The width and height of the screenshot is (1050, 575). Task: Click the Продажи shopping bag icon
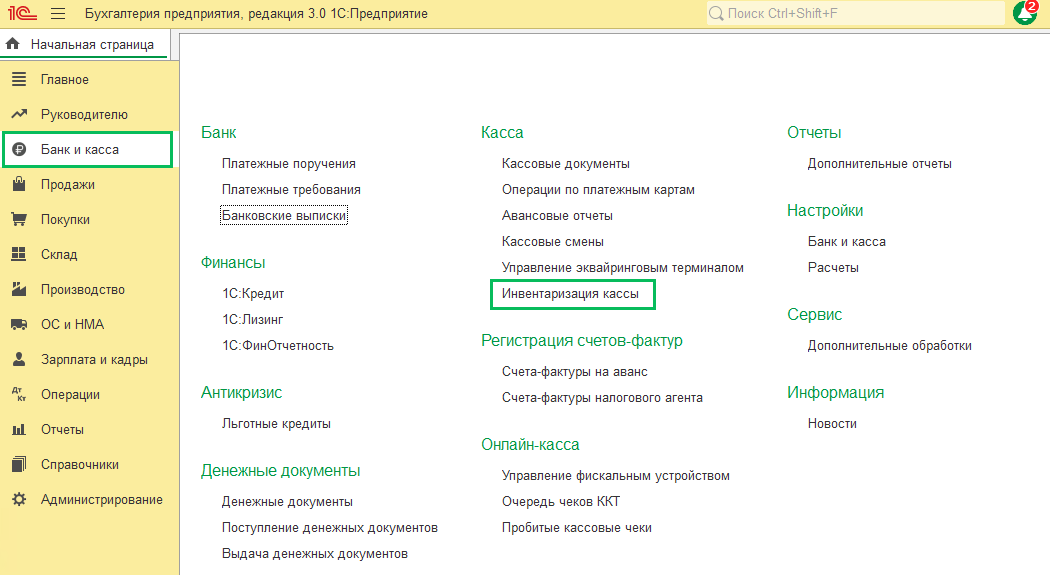coord(19,184)
